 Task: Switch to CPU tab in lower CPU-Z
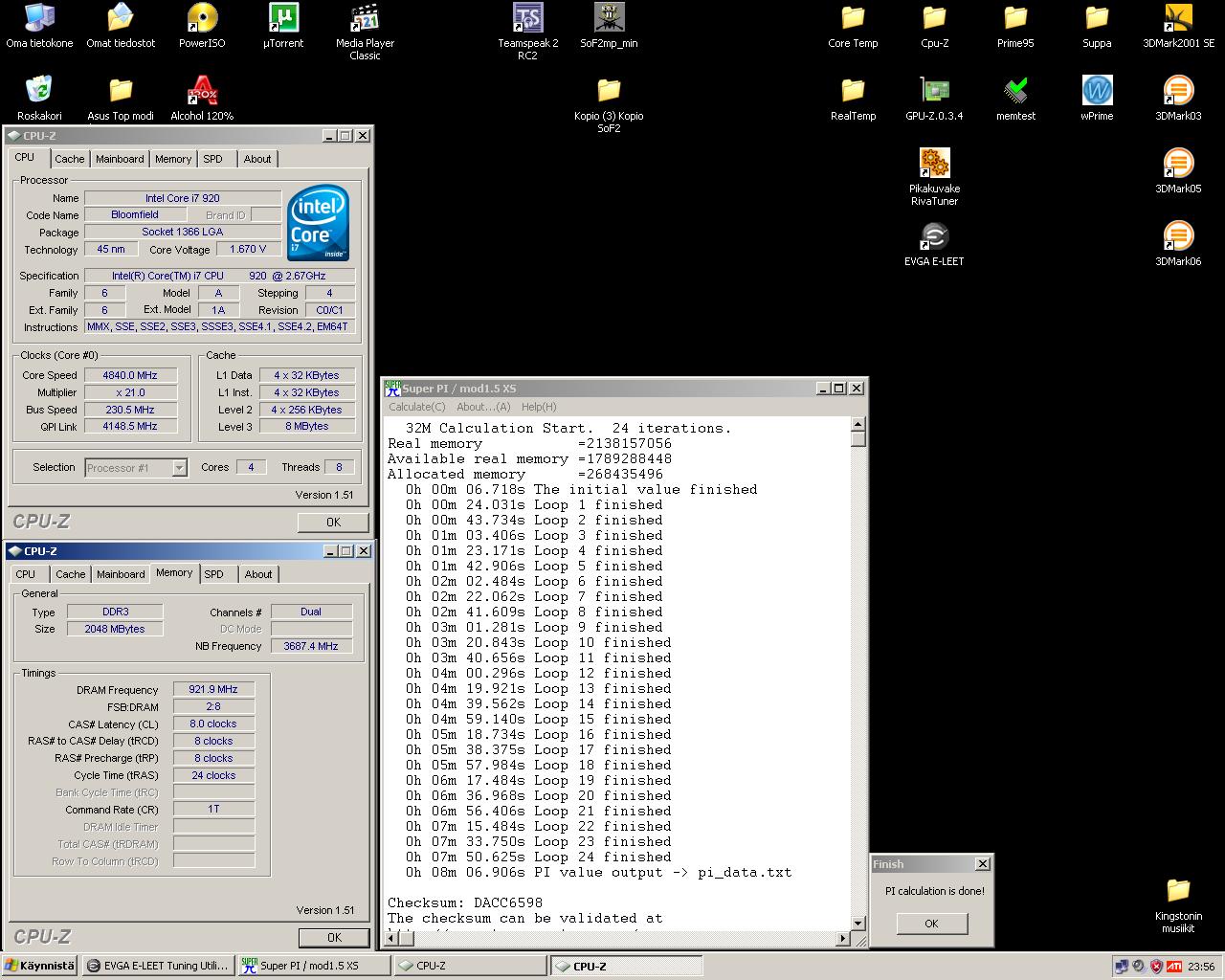point(26,574)
